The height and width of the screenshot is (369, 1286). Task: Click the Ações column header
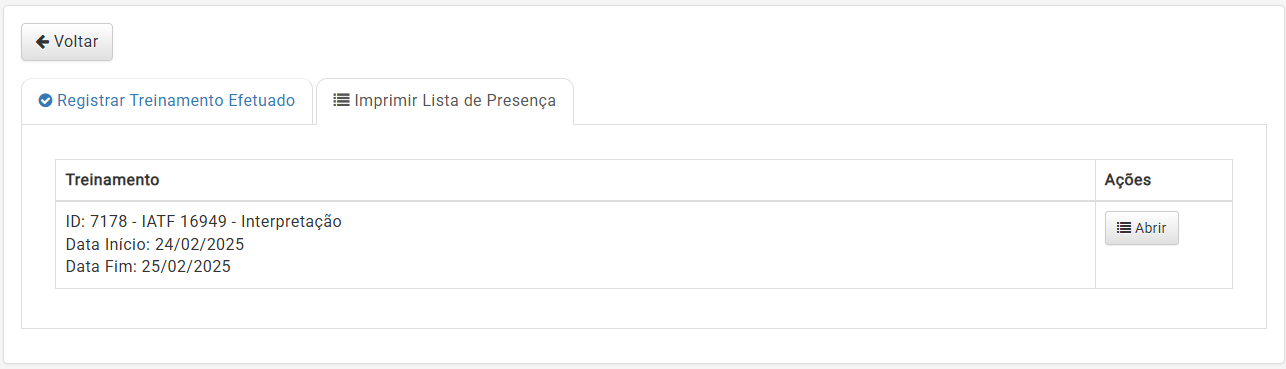click(1128, 180)
